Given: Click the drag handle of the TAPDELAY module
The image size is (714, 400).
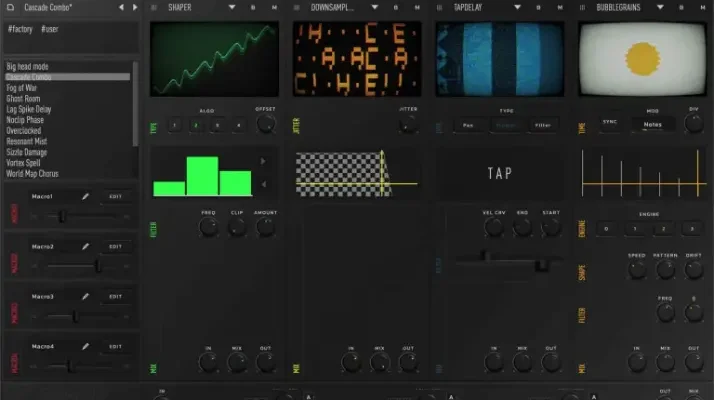Looking at the screenshot, I should click(x=441, y=7).
